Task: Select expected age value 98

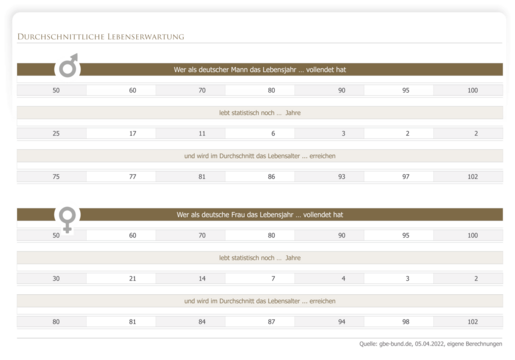Action: (406, 322)
